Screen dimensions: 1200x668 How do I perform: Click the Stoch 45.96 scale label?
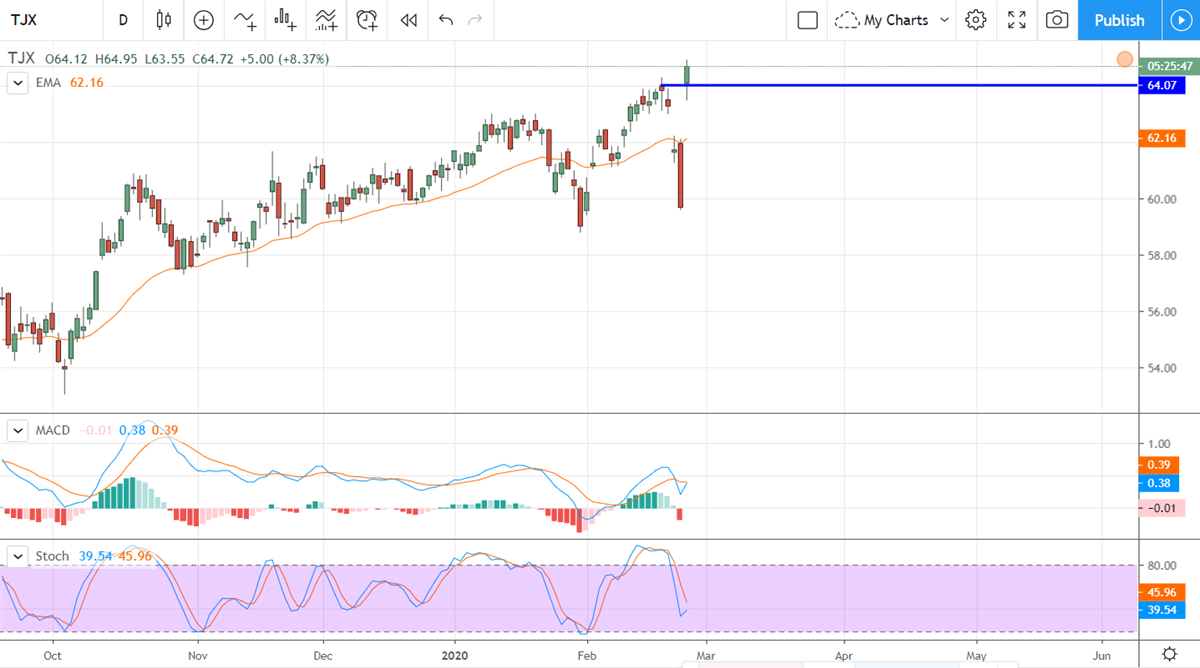pyautogui.click(x=1161, y=592)
